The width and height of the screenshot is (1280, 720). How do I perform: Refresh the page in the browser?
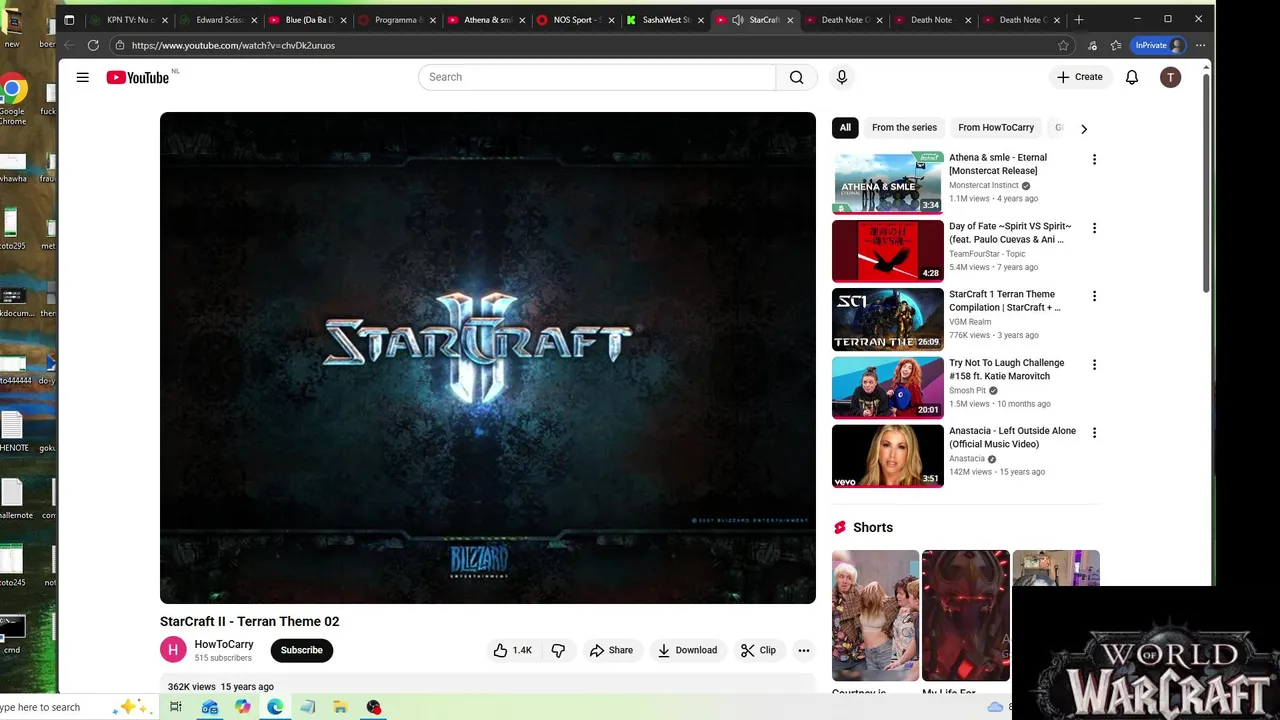coord(93,45)
